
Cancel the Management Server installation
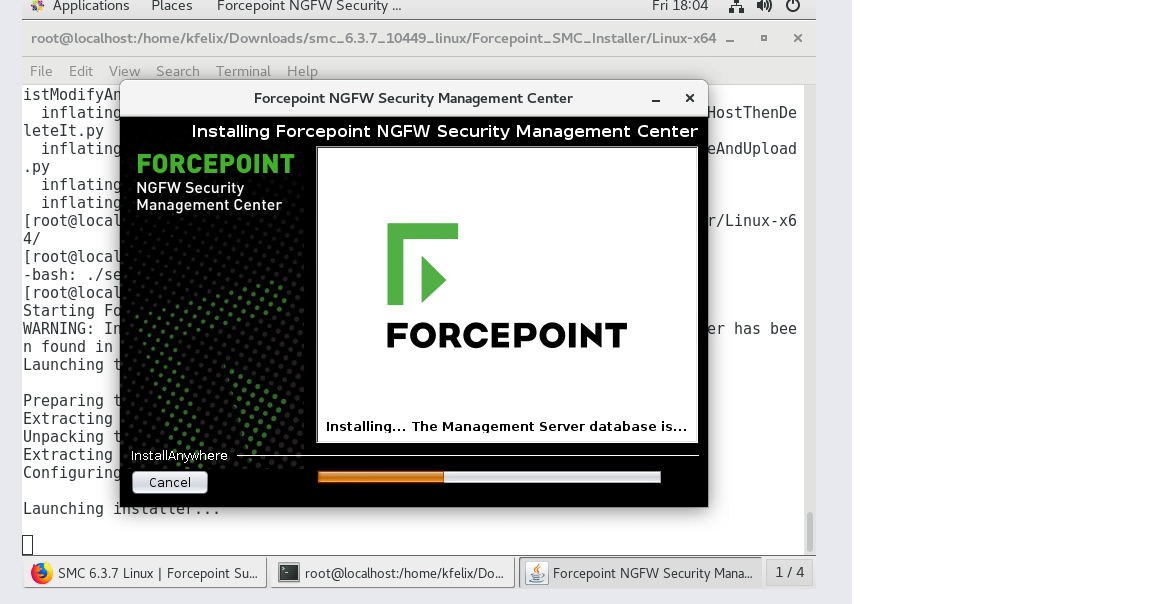point(169,482)
